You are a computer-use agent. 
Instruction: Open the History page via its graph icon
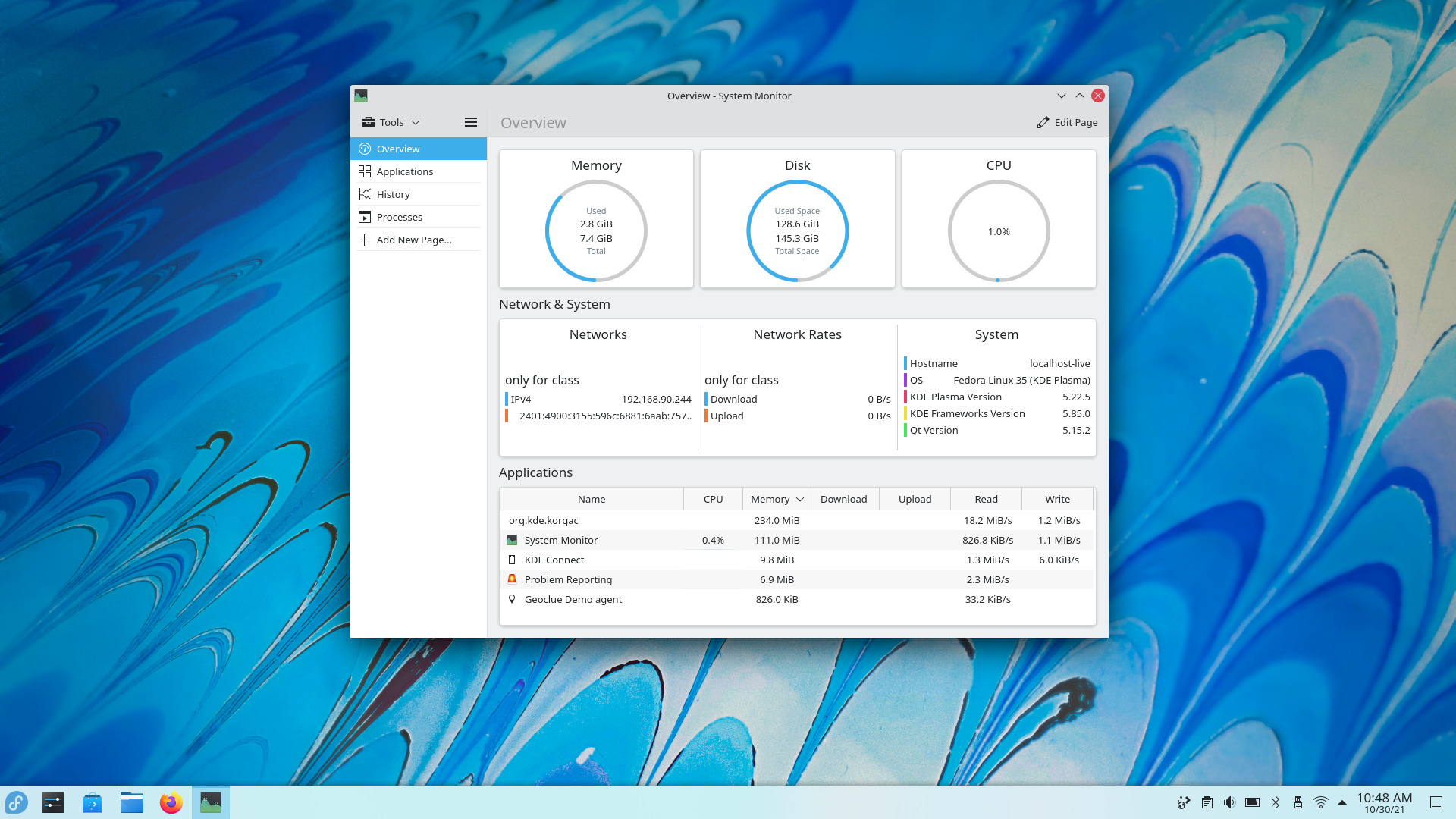[x=365, y=194]
